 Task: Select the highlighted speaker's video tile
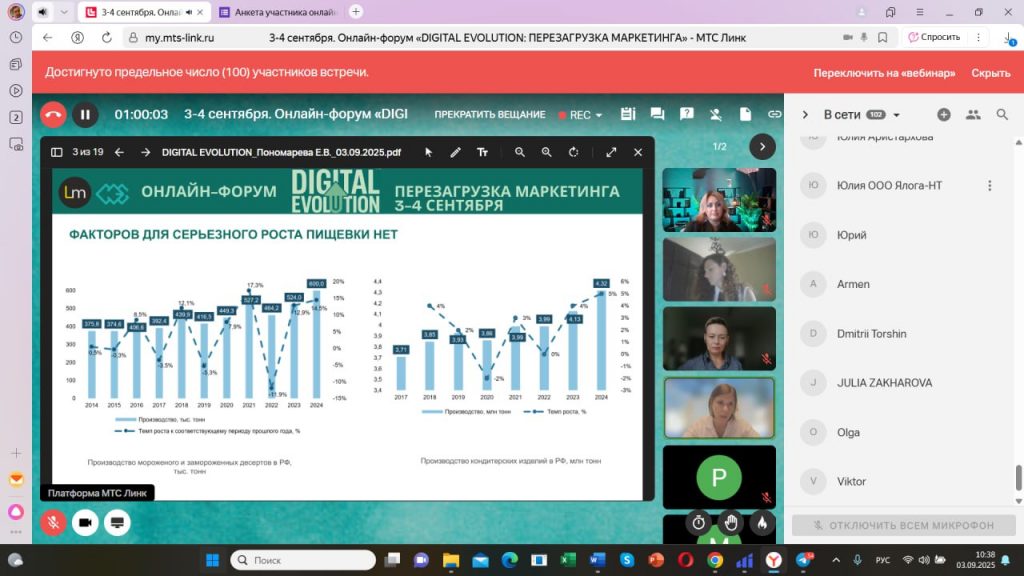point(719,408)
